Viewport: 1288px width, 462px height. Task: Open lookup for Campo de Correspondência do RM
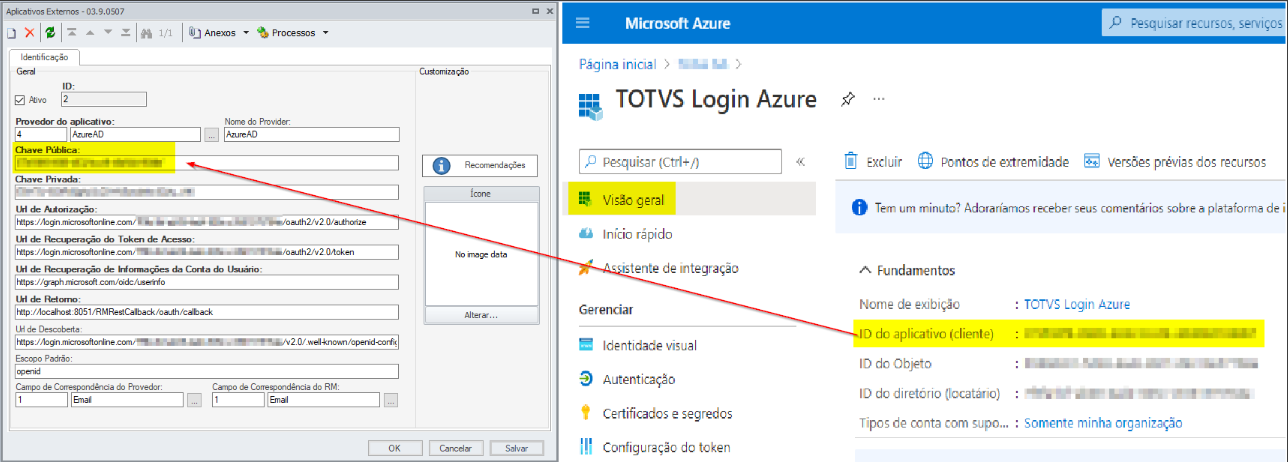click(391, 399)
